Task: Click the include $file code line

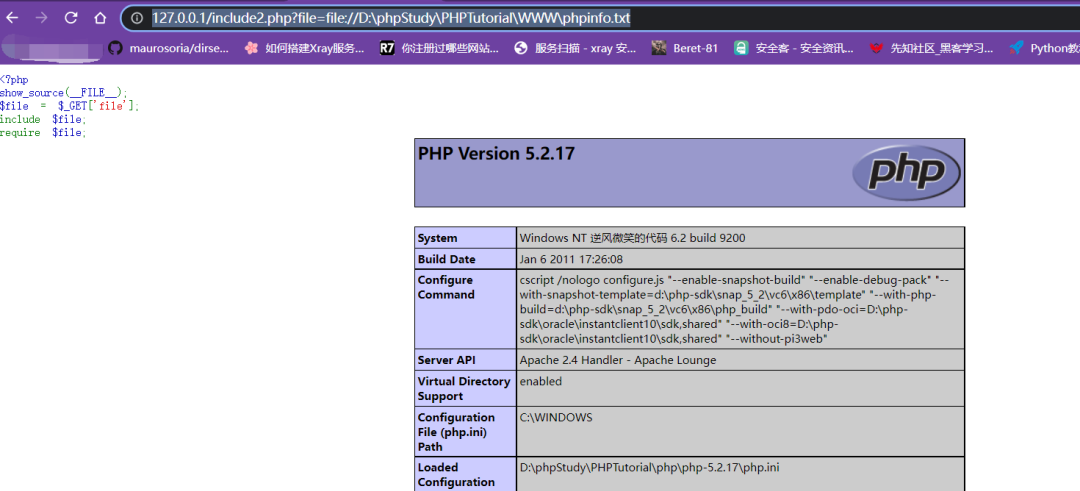Action: tap(43, 120)
